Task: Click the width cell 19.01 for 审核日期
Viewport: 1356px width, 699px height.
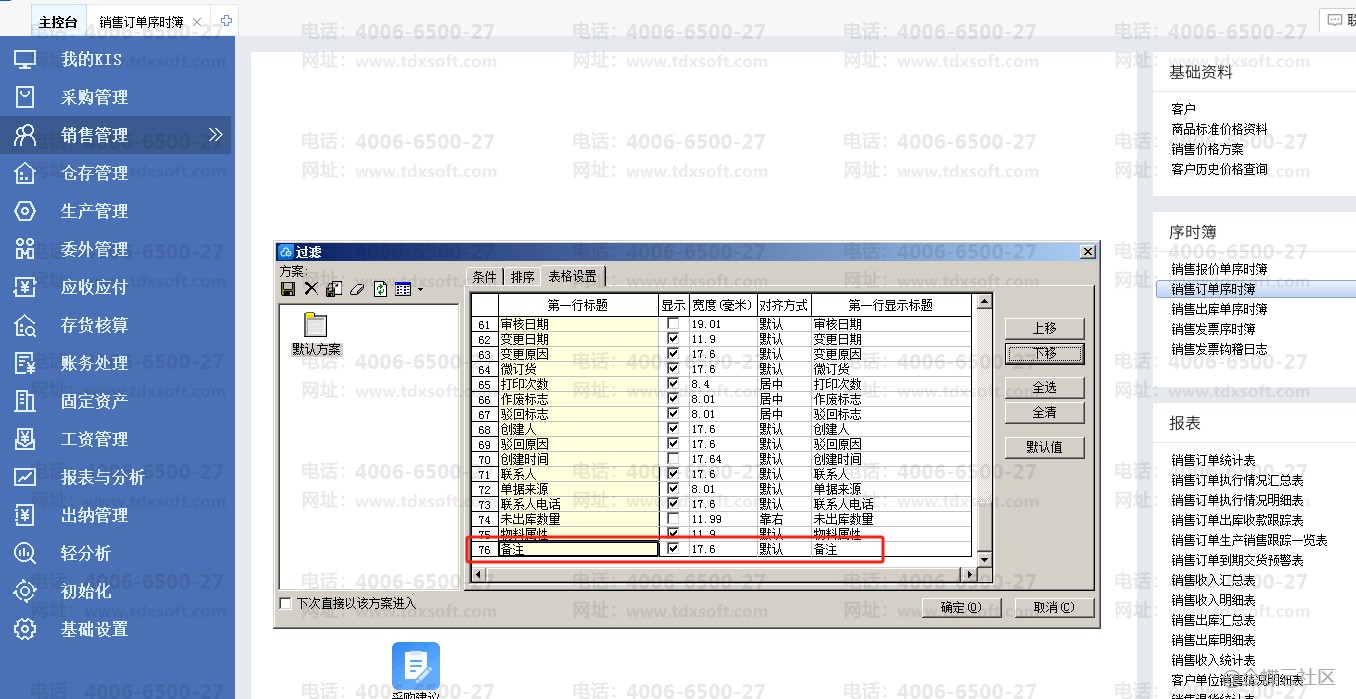Action: tap(723, 324)
